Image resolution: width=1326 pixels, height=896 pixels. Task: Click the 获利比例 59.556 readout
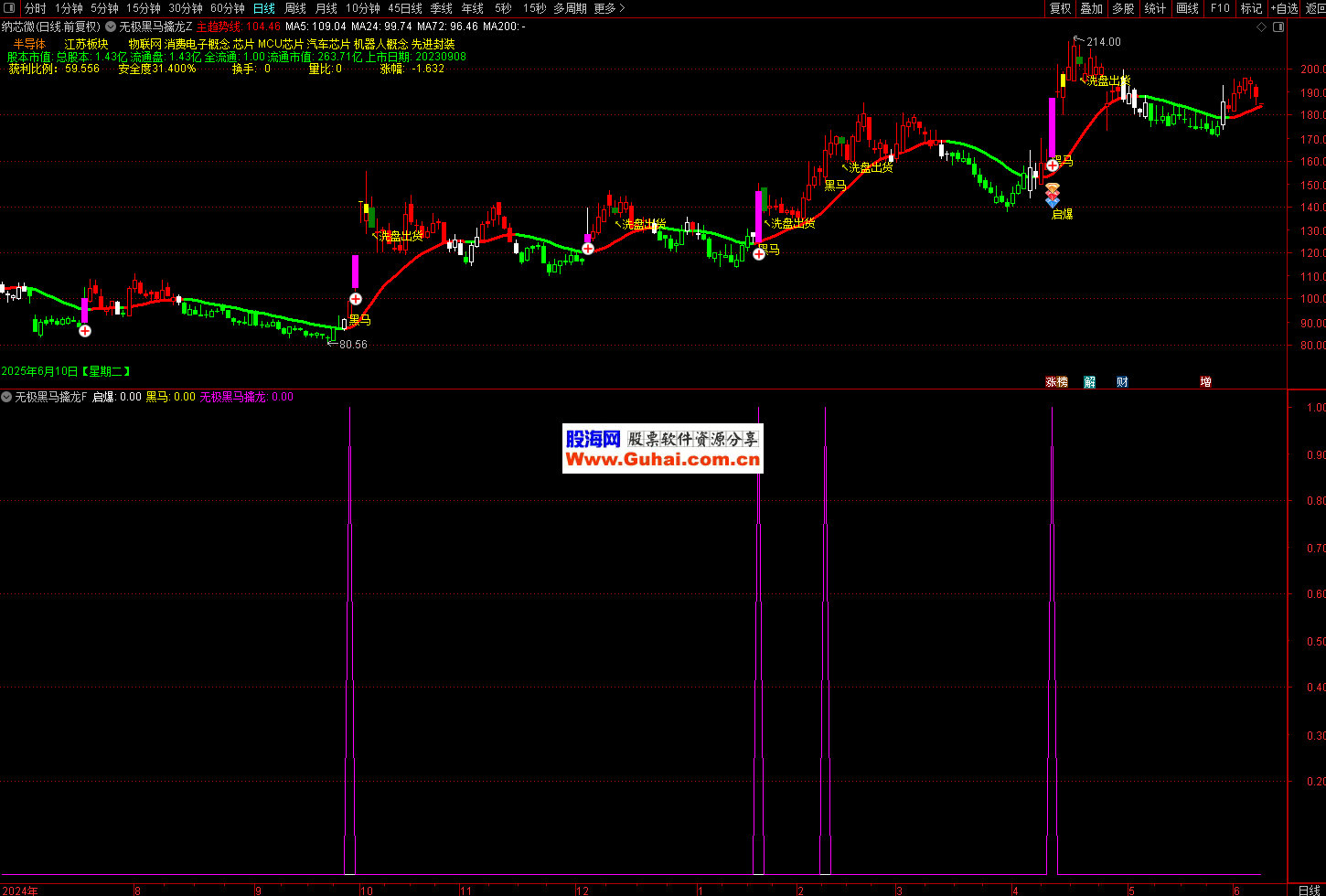[54, 69]
